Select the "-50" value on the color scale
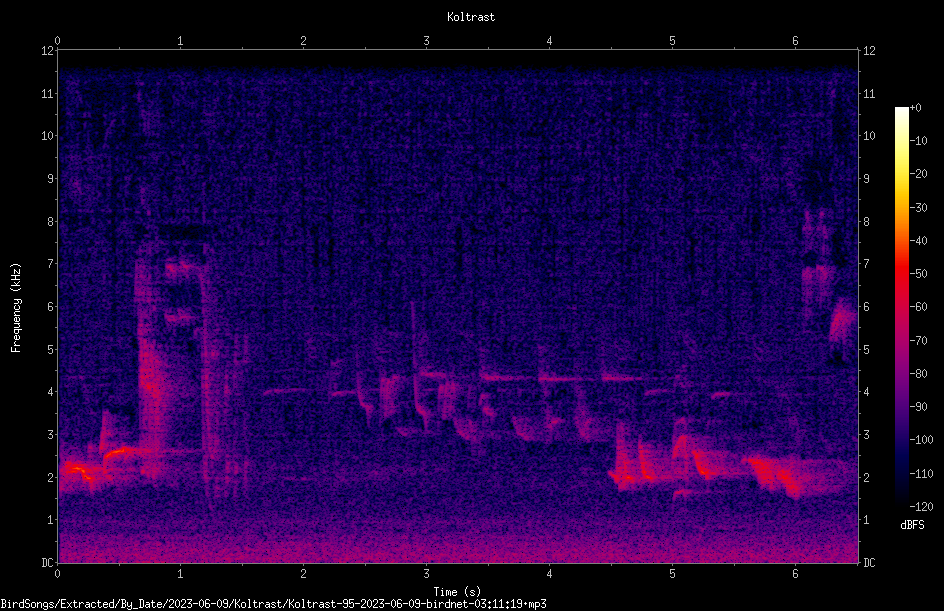Screen dimensions: 944x611 tap(918, 274)
